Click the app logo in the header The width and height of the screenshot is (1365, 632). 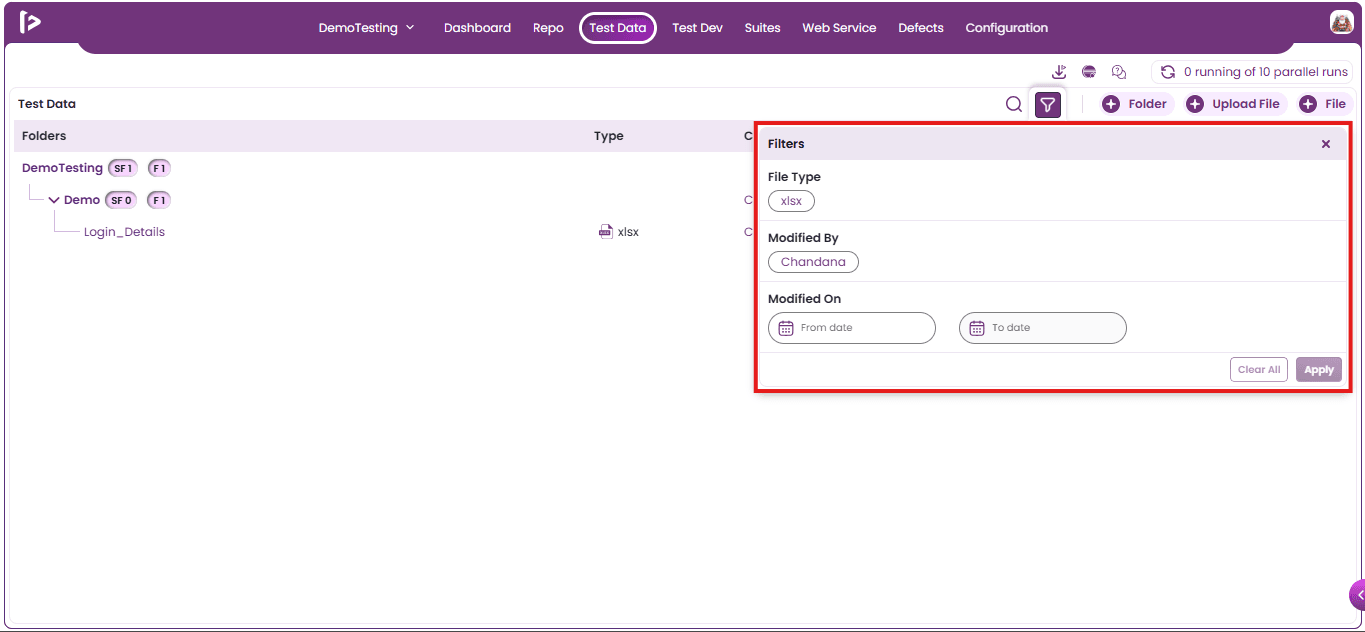click(30, 22)
